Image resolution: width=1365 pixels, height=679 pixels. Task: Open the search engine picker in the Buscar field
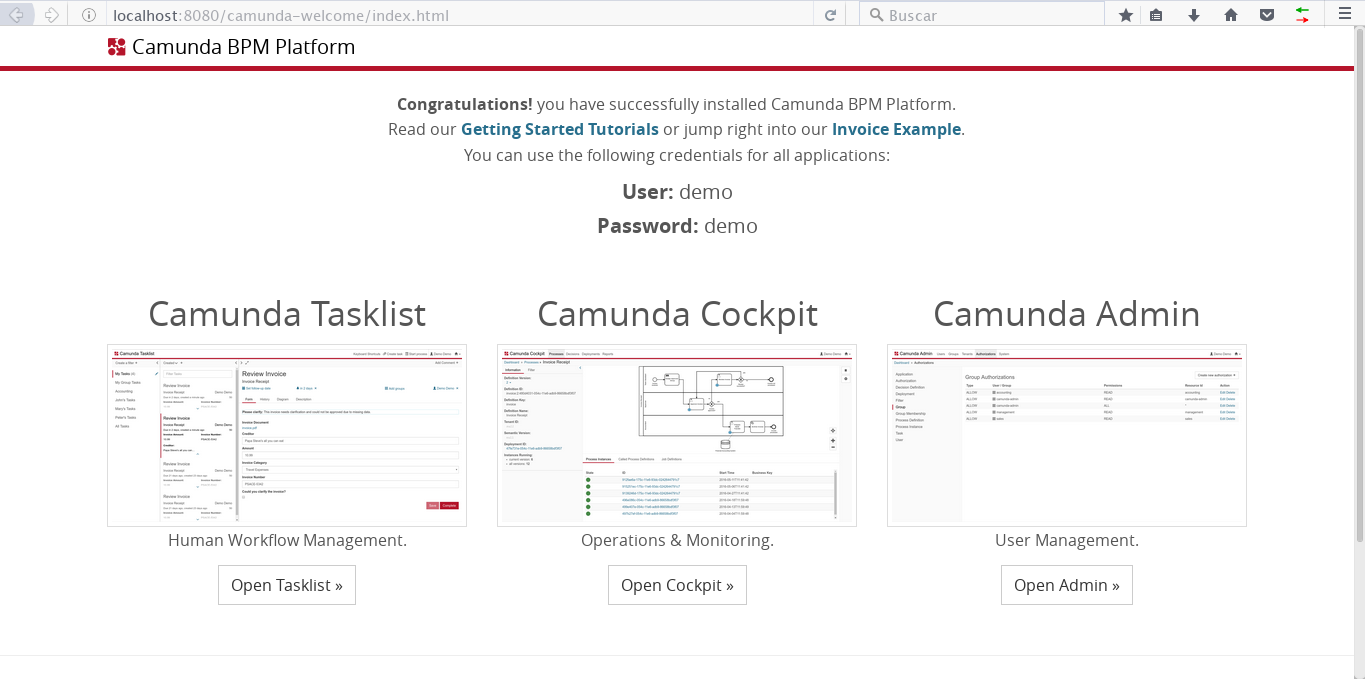point(874,14)
